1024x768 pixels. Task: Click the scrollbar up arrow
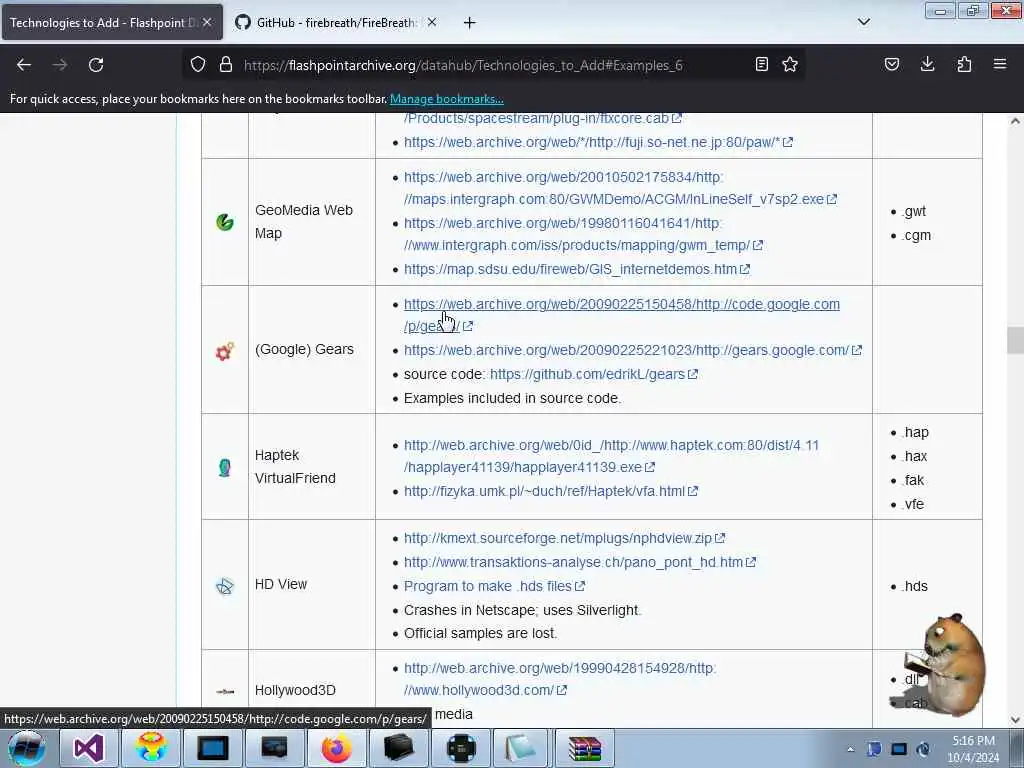tap(1014, 121)
